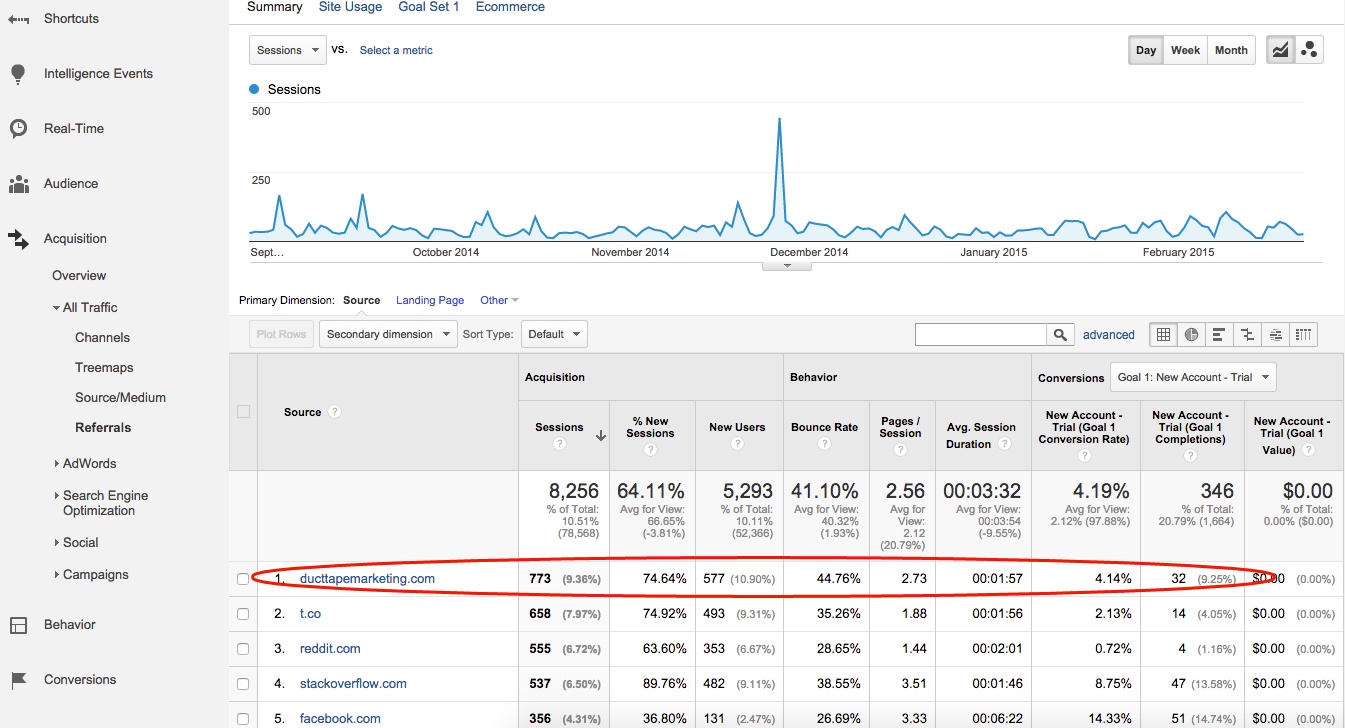Switch chart granularity to Week
Viewport: 1345px width, 728px height.
point(1185,49)
